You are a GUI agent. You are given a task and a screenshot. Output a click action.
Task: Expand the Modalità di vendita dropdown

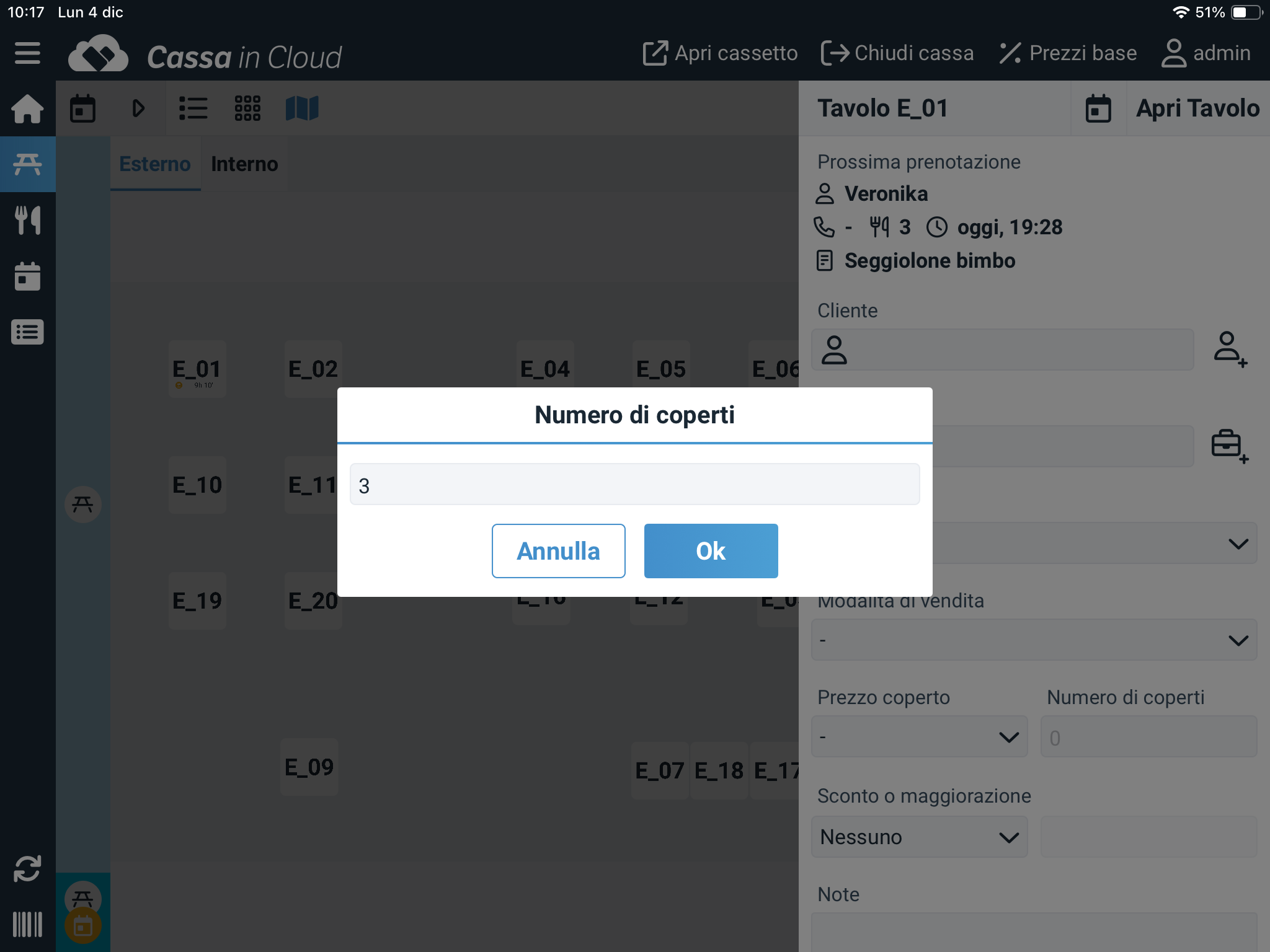[1034, 640]
